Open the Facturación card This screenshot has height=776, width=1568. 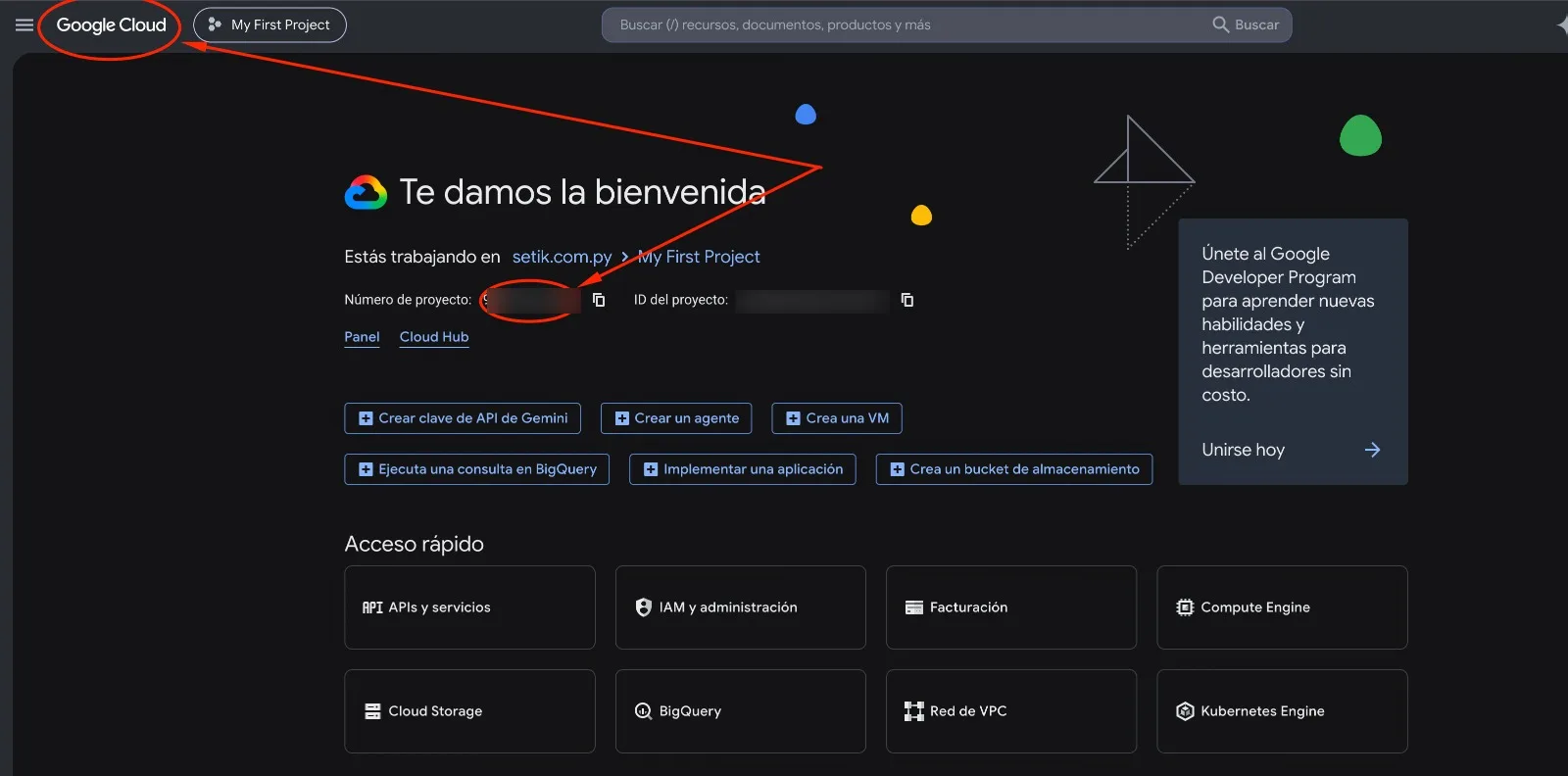point(1011,607)
